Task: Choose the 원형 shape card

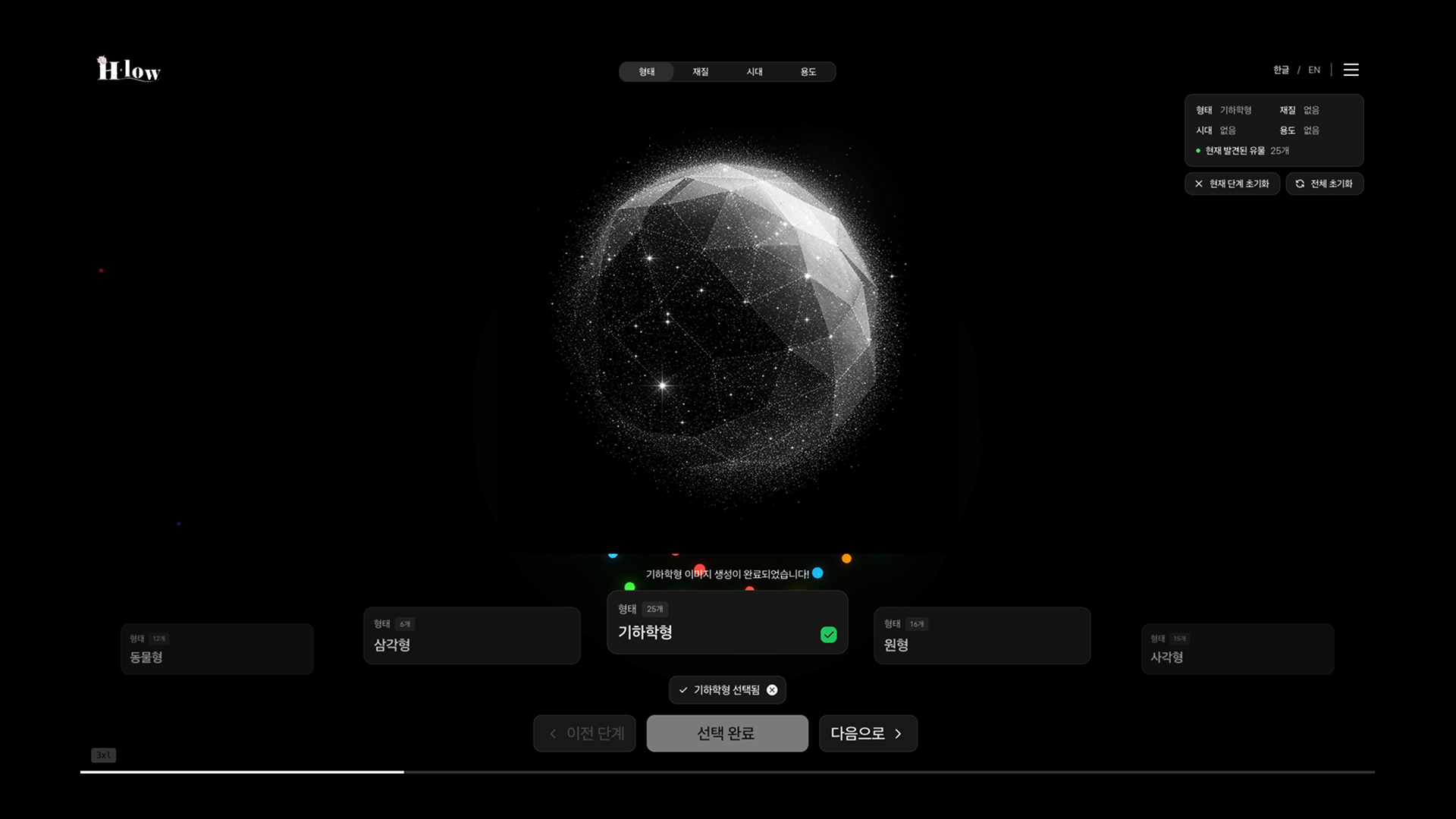Action: click(x=982, y=635)
